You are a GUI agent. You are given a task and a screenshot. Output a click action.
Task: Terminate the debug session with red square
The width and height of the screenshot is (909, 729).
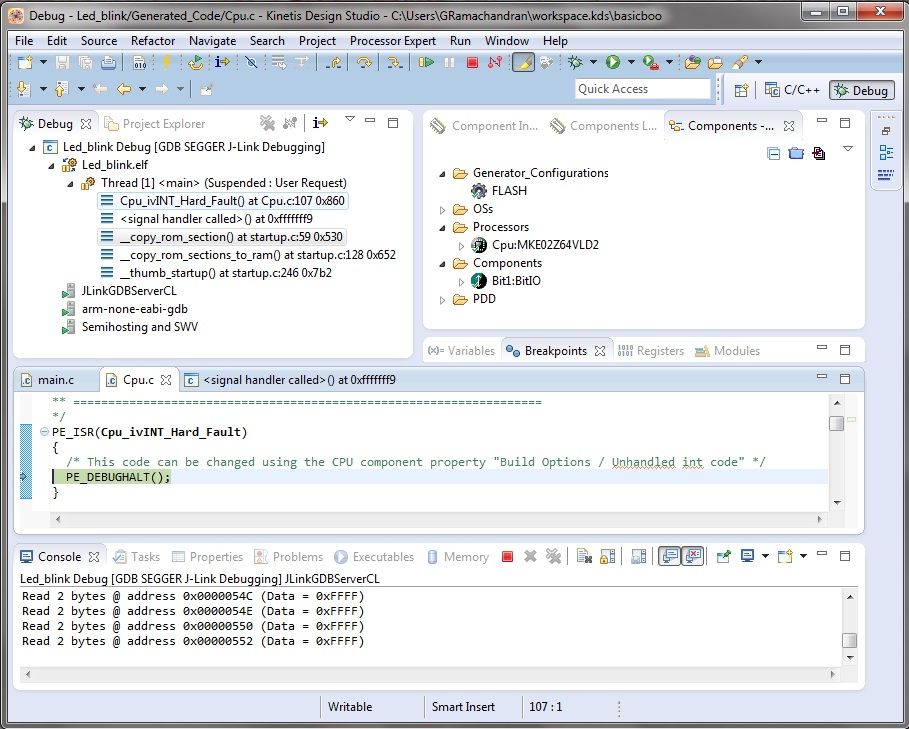pyautogui.click(x=472, y=62)
